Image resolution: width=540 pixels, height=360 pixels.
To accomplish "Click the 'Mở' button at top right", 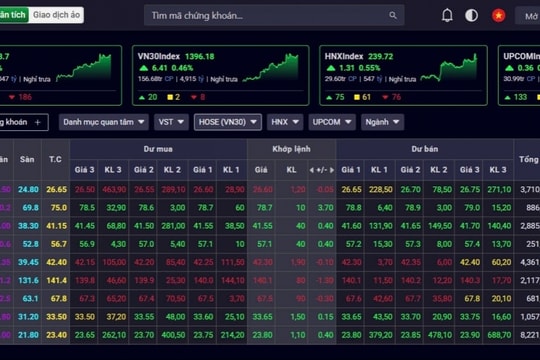I will coord(529,16).
